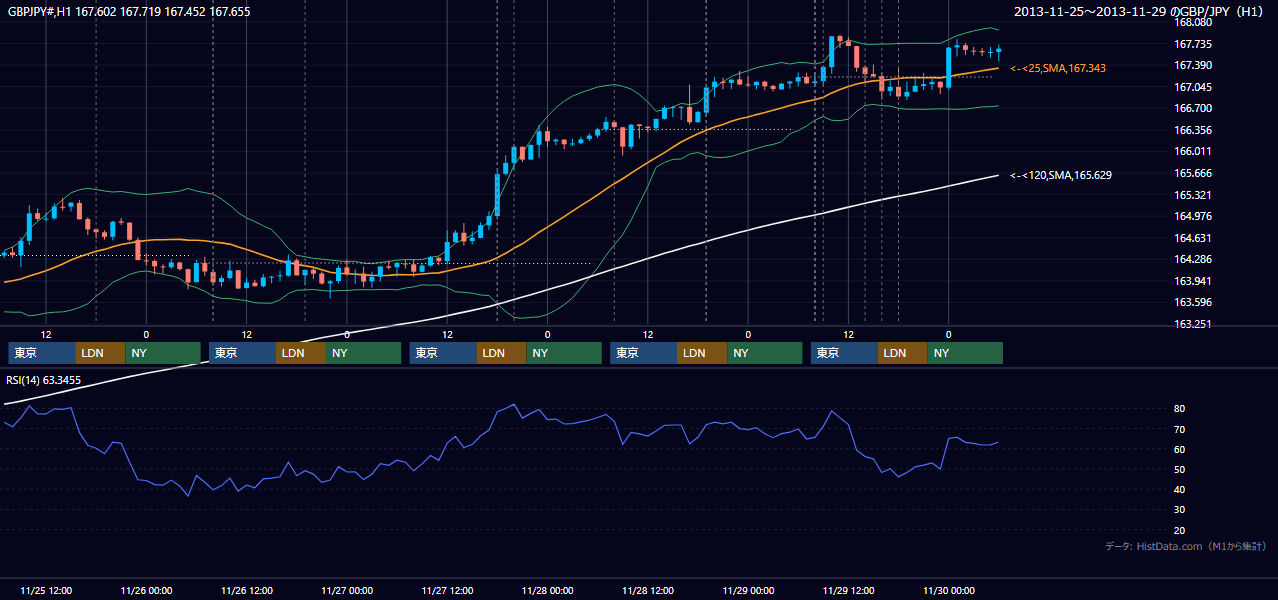Select the white 120,SMA,165.629 label
The width and height of the screenshot is (1278, 600).
pyautogui.click(x=1060, y=175)
